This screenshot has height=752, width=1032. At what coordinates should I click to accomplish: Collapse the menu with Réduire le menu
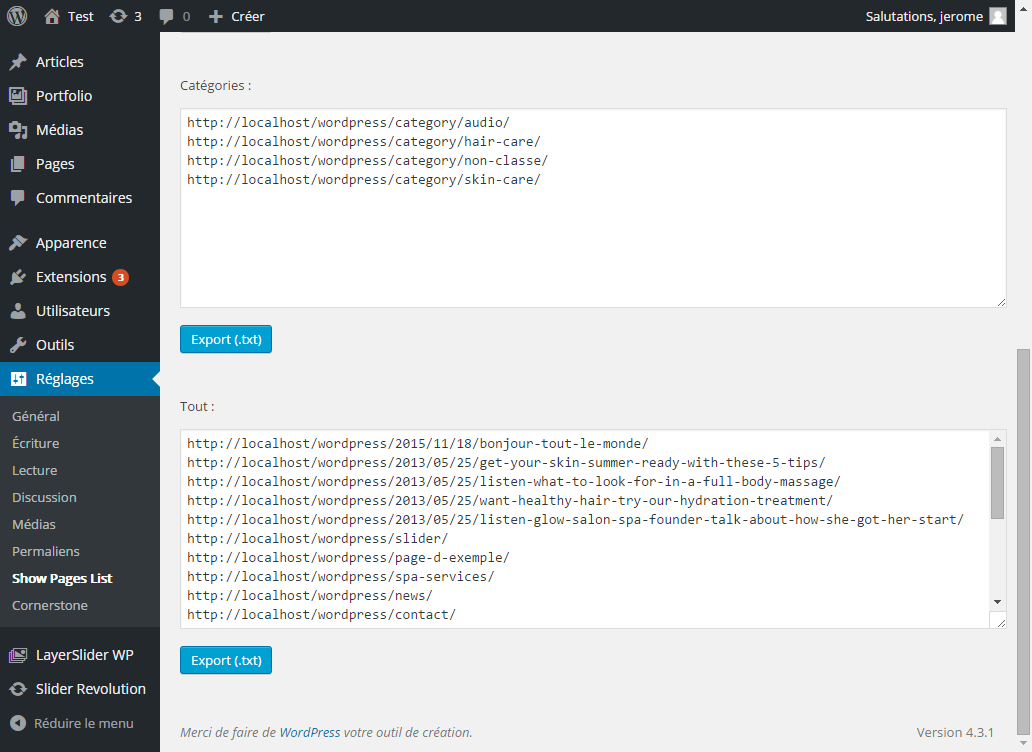coord(71,723)
